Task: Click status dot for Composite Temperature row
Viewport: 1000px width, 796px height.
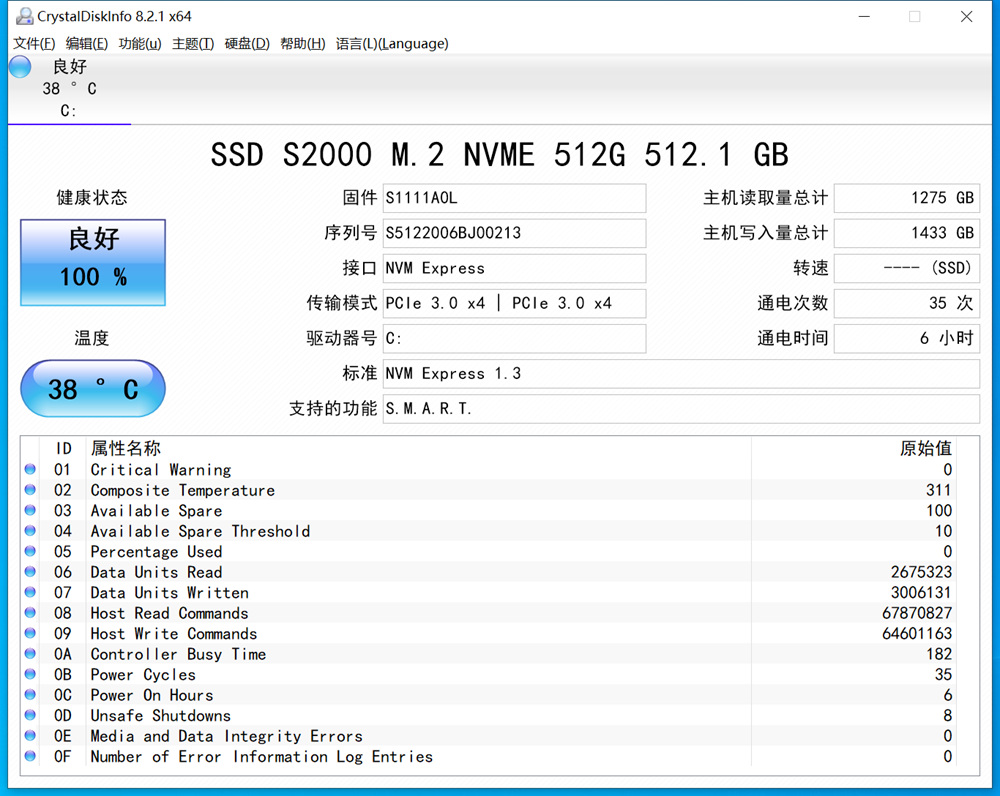Action: [30, 490]
